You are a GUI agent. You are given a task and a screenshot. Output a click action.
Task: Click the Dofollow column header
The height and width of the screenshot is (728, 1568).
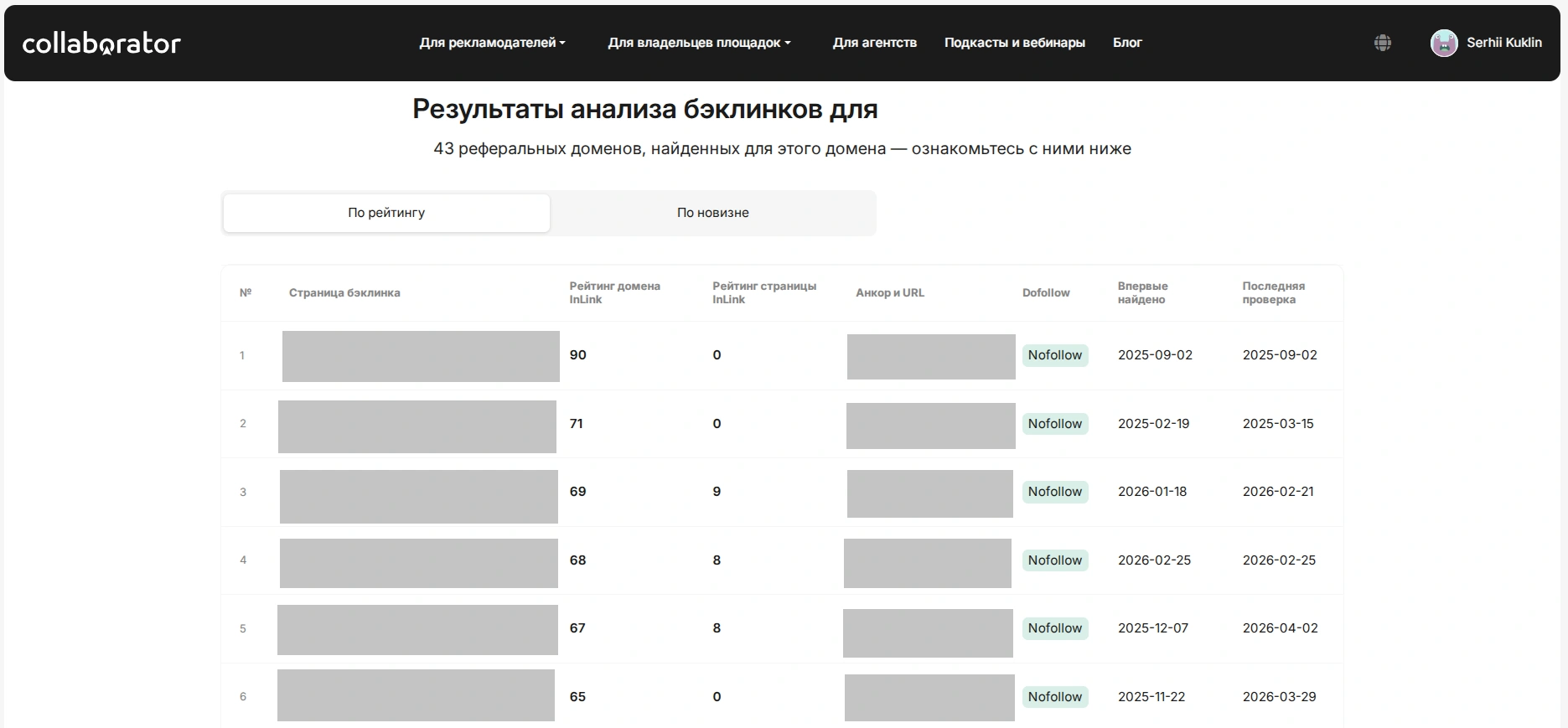coord(1046,293)
